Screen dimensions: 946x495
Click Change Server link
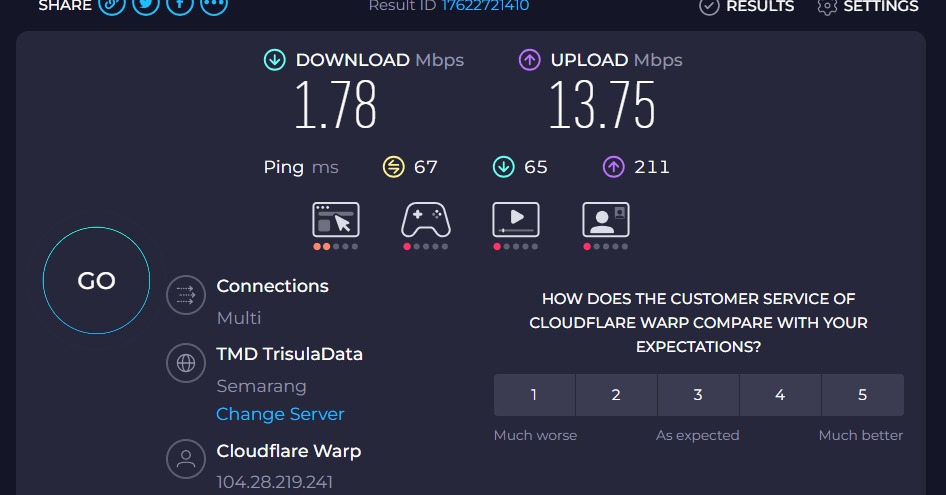280,414
